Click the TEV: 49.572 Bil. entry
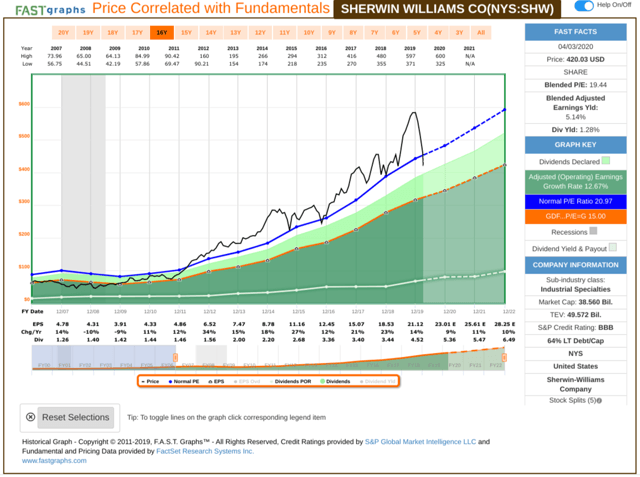640x477 pixels. (x=576, y=315)
